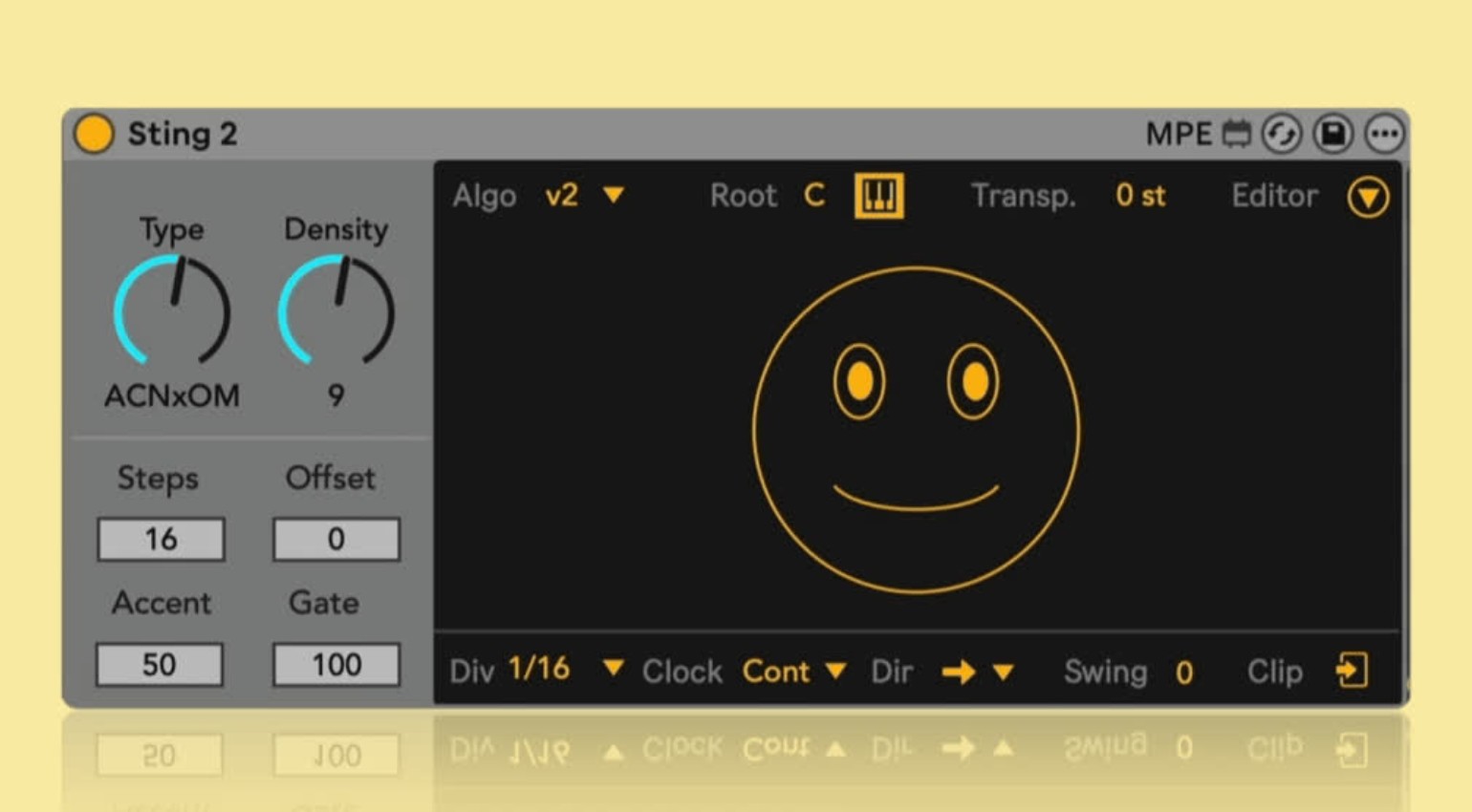Export pattern with the Clip icon
The width and height of the screenshot is (1472, 812).
pos(1352,670)
